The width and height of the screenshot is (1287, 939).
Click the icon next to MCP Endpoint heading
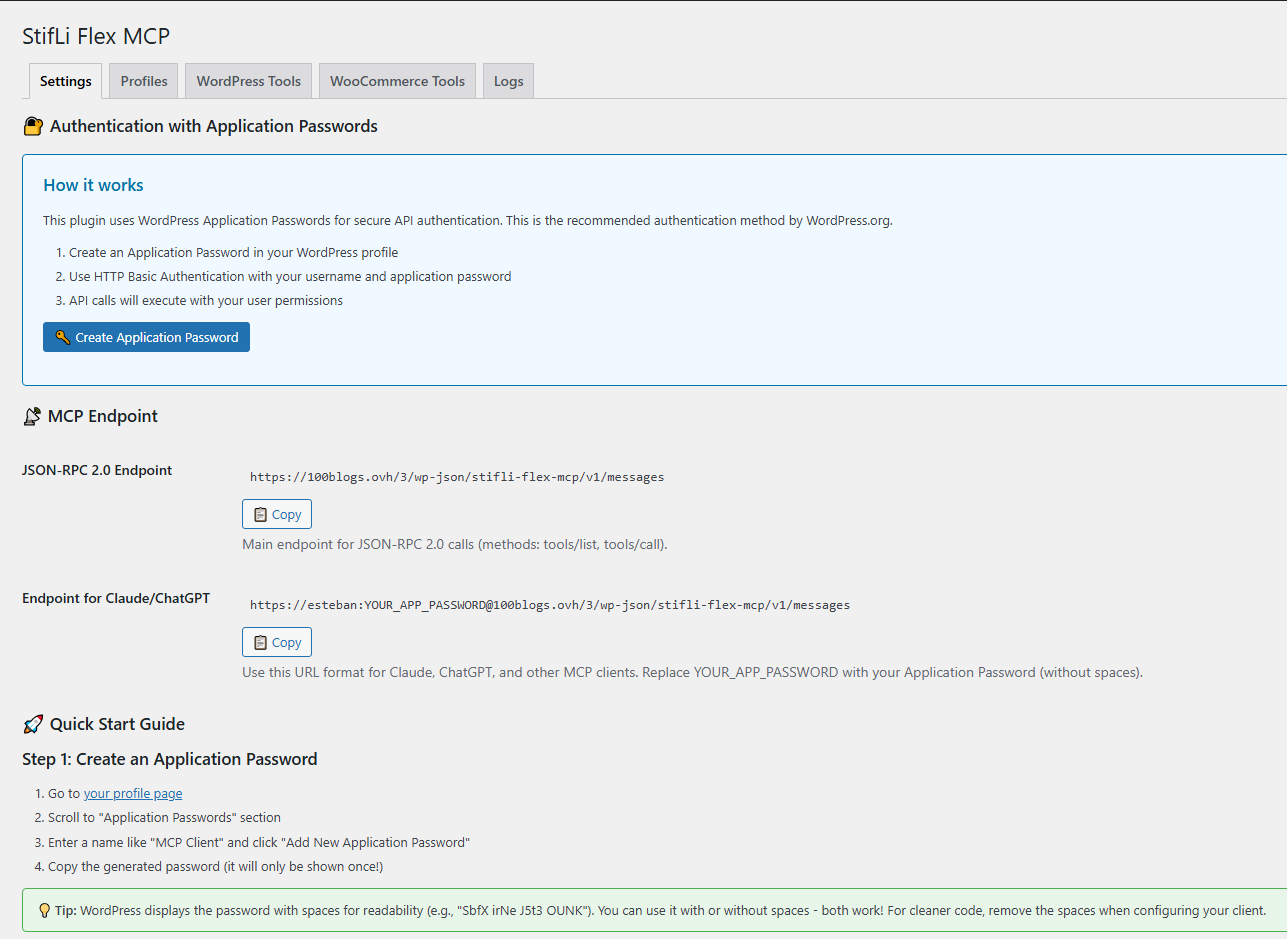click(x=32, y=416)
